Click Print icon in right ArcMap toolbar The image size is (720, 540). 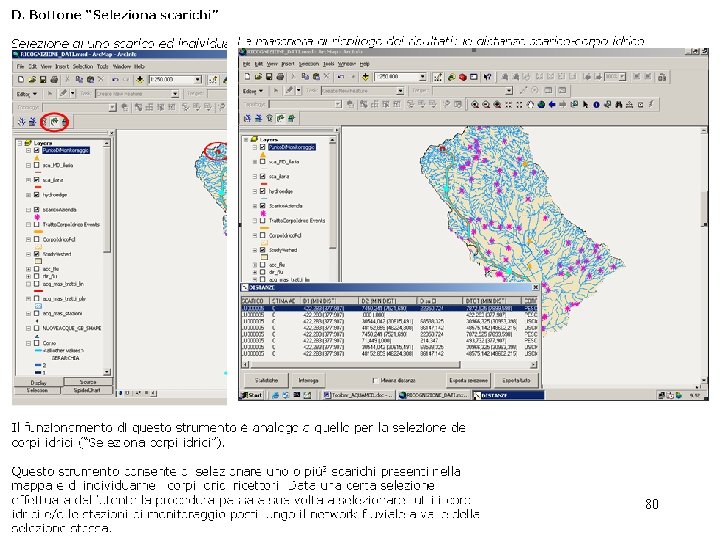pos(280,77)
